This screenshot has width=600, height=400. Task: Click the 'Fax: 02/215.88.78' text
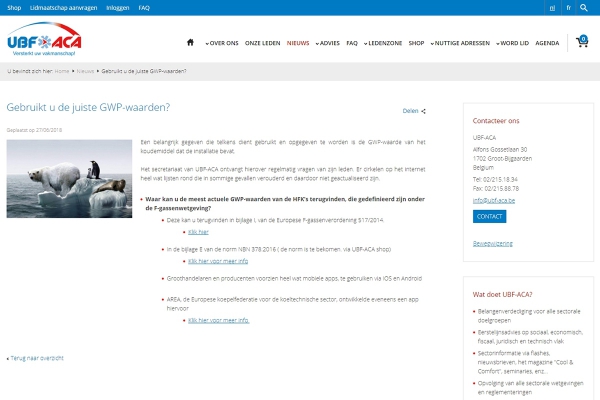point(496,189)
